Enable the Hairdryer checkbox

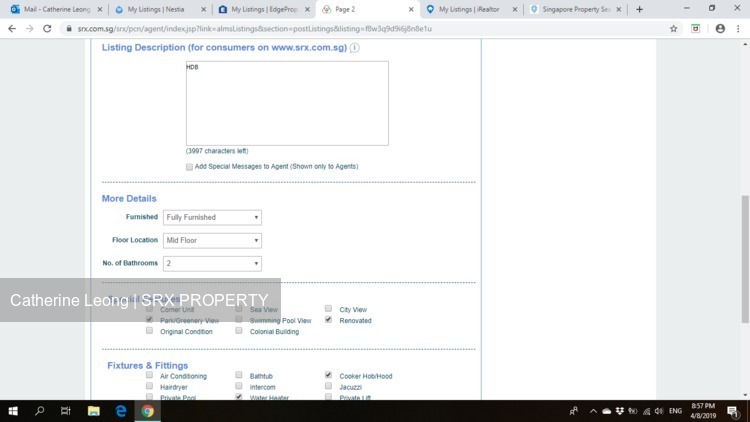[x=149, y=386]
